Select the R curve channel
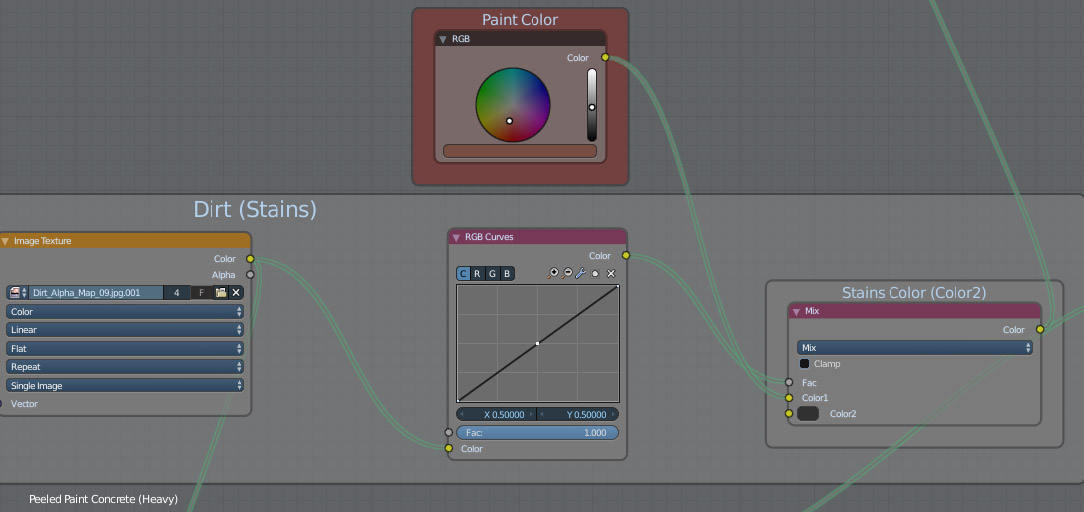 click(x=478, y=274)
